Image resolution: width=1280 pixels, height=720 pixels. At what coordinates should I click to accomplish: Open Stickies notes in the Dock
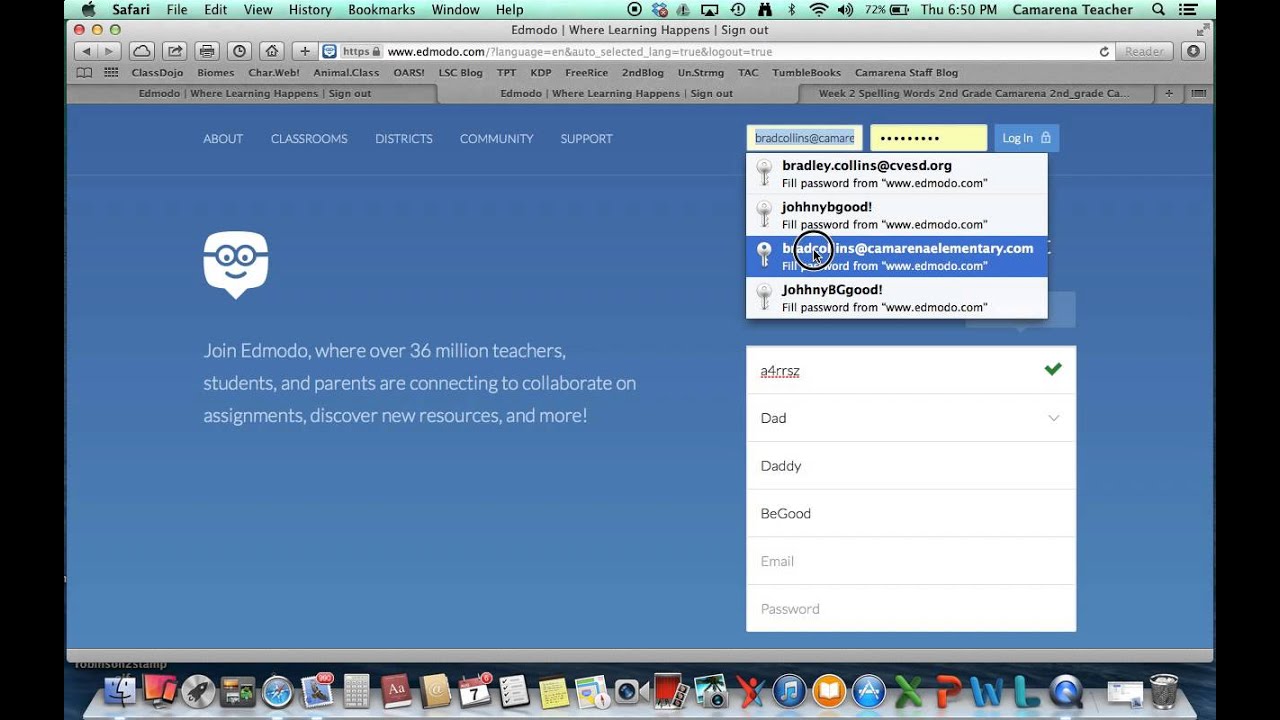pos(553,691)
